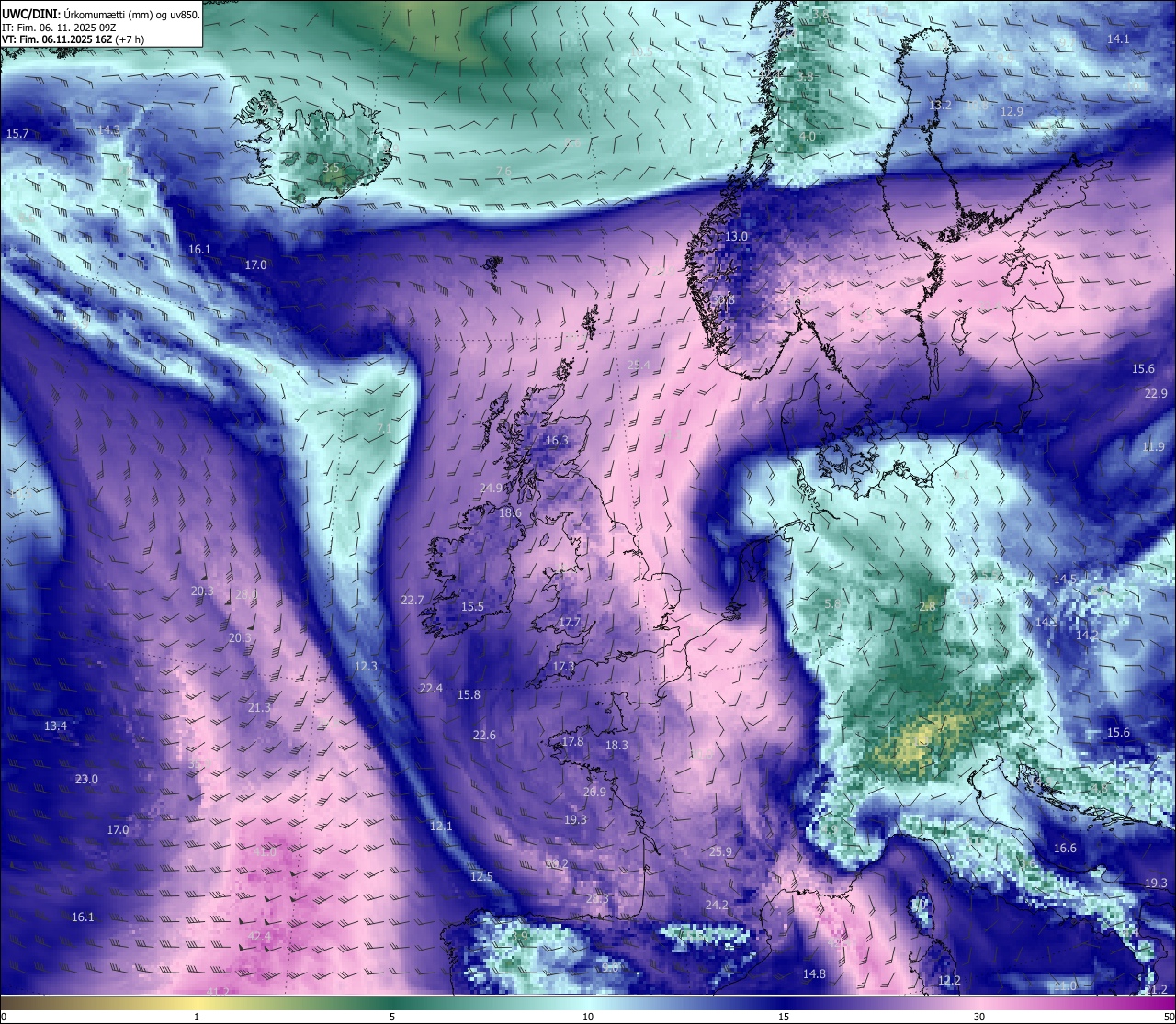
Task: Click the 14.8 value at the bottom
Action: [814, 973]
